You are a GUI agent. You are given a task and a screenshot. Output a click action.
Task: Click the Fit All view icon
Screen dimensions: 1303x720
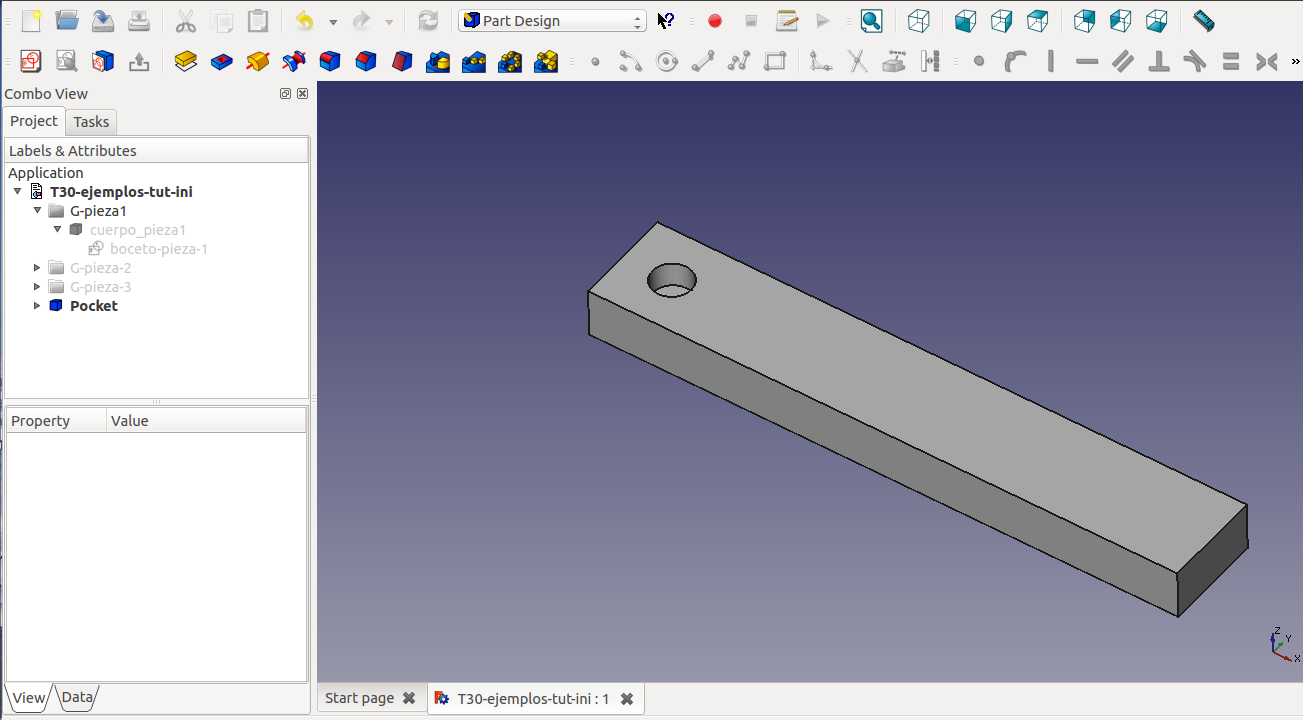tap(871, 21)
